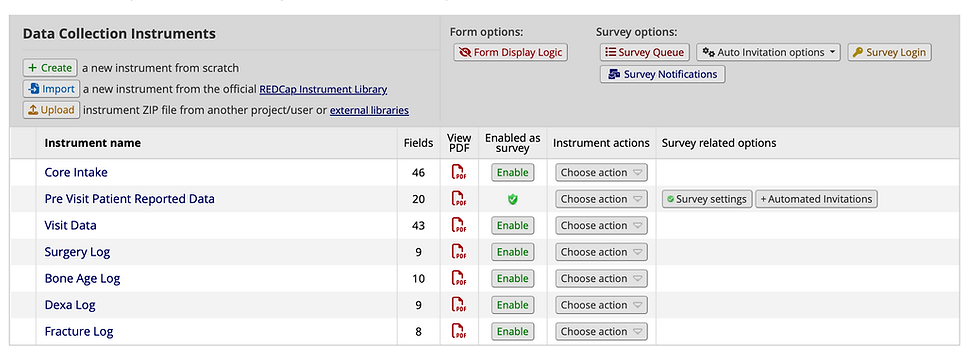Follow REDCap Instrument Library link
Viewport: 980px width, 364px height.
pos(323,89)
